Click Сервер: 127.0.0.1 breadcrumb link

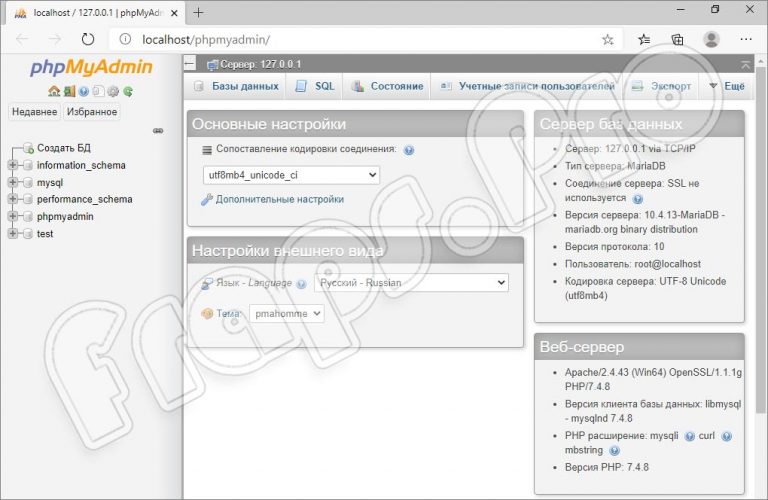[x=261, y=64]
